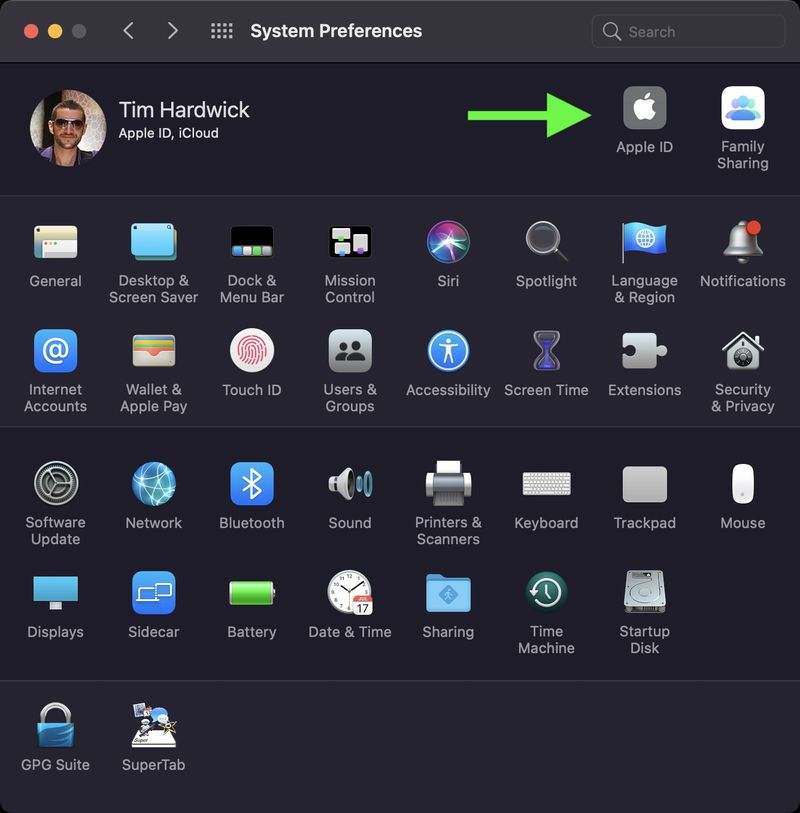
Task: Go forward using the right arrow
Action: (x=172, y=31)
